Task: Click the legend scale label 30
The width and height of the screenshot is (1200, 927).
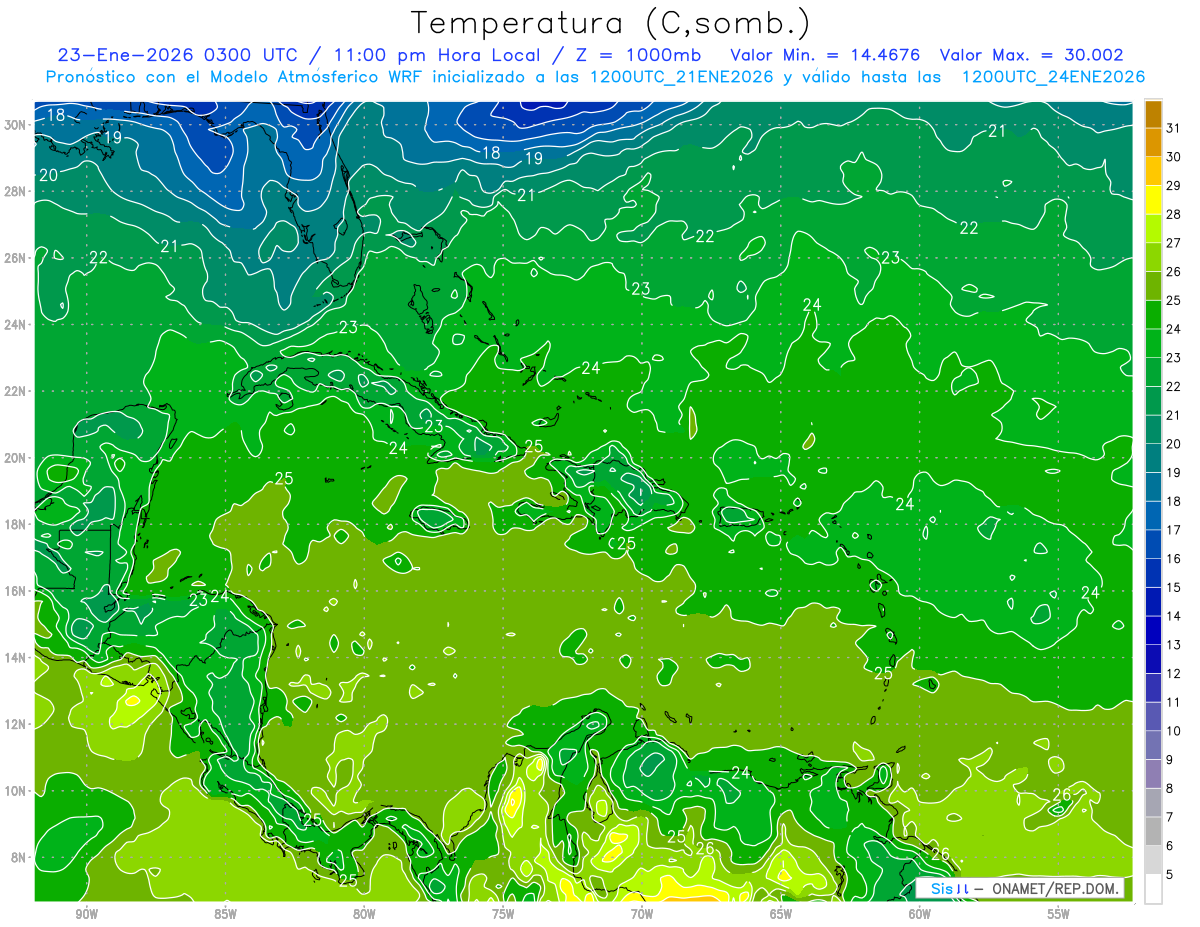Action: [x=1174, y=156]
